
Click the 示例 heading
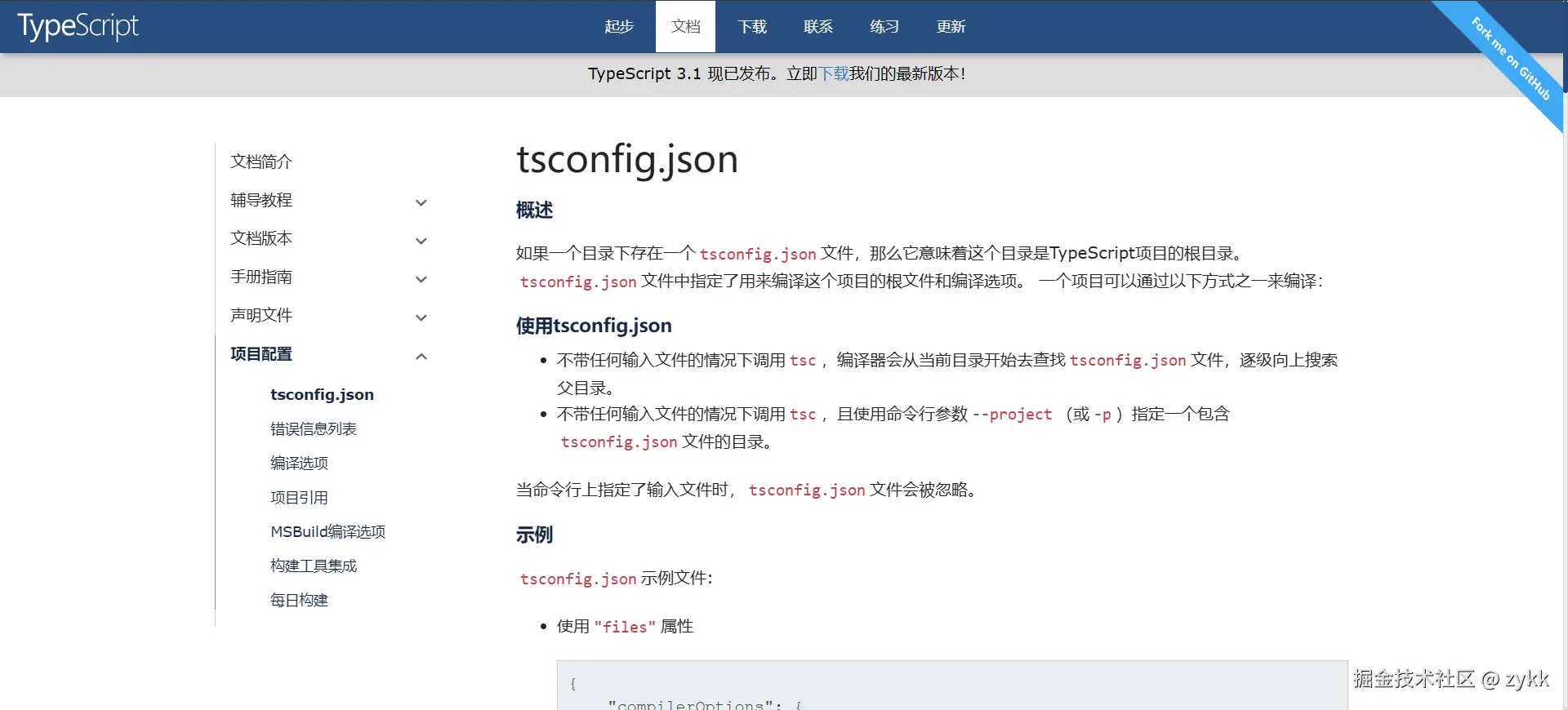click(x=534, y=535)
